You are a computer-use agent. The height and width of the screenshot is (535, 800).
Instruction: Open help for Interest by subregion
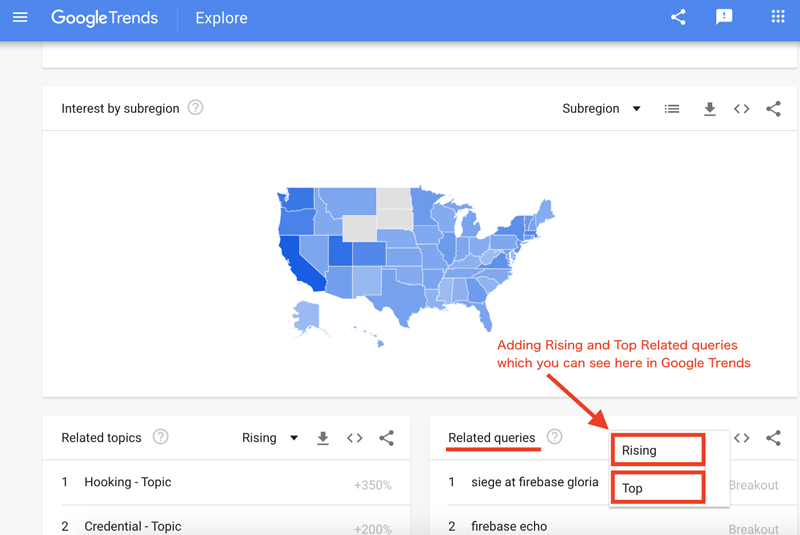pos(195,108)
